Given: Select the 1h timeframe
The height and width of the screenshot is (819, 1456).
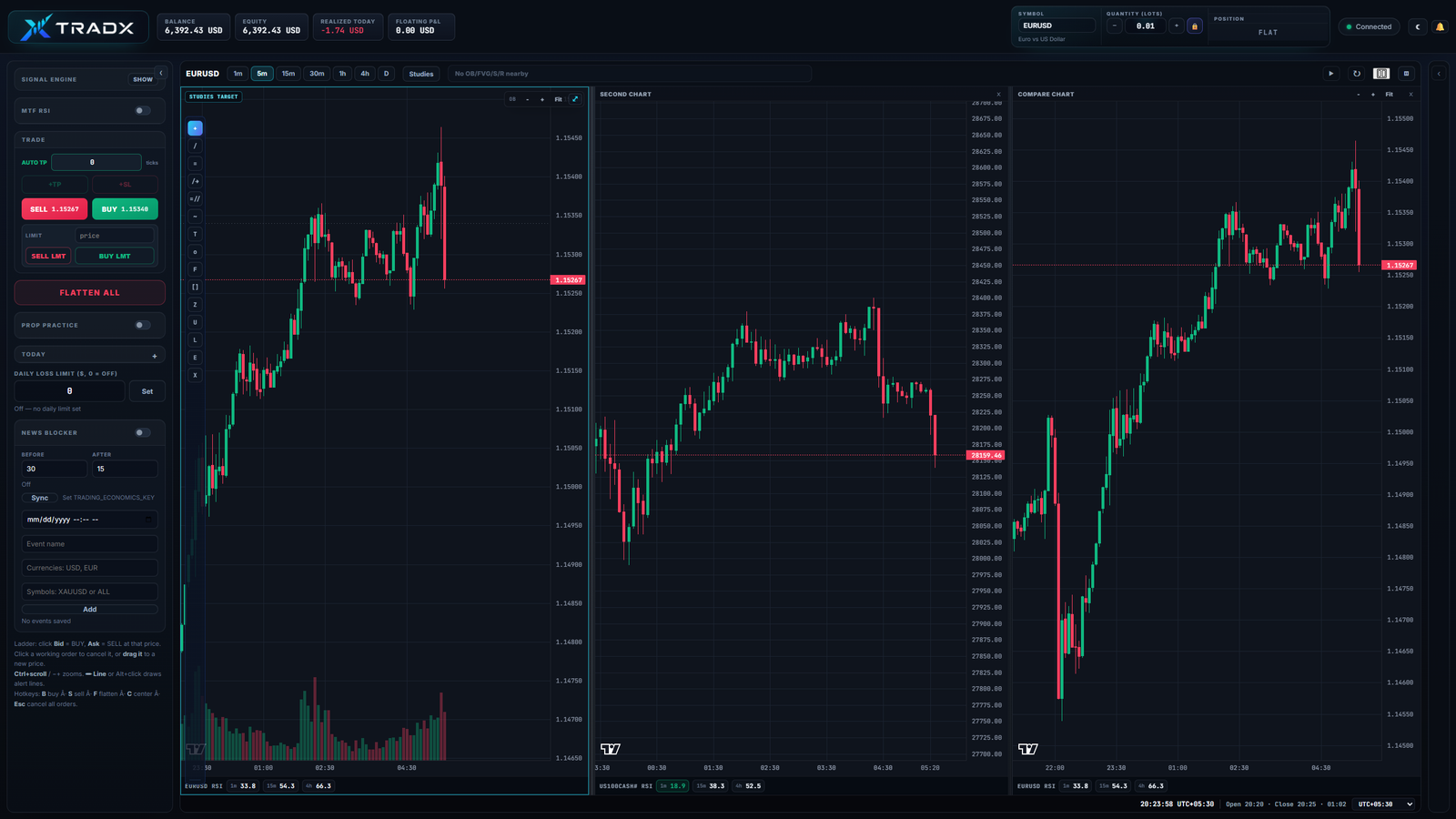Looking at the screenshot, I should (x=342, y=74).
